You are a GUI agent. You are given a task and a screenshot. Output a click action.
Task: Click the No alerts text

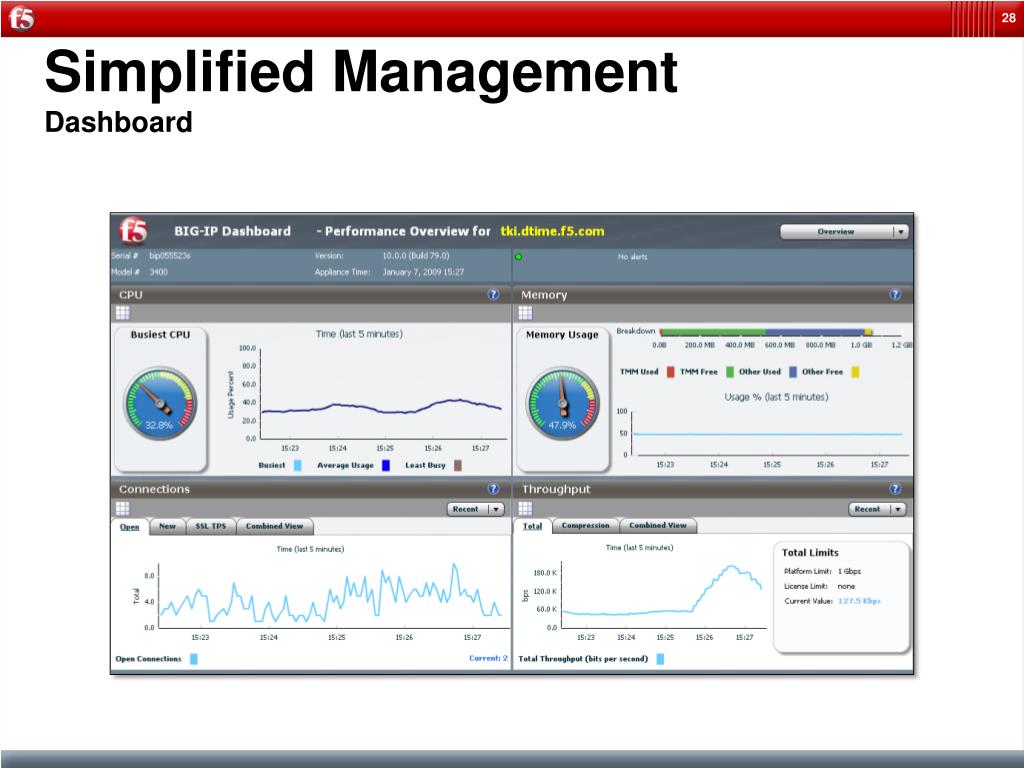(632, 257)
